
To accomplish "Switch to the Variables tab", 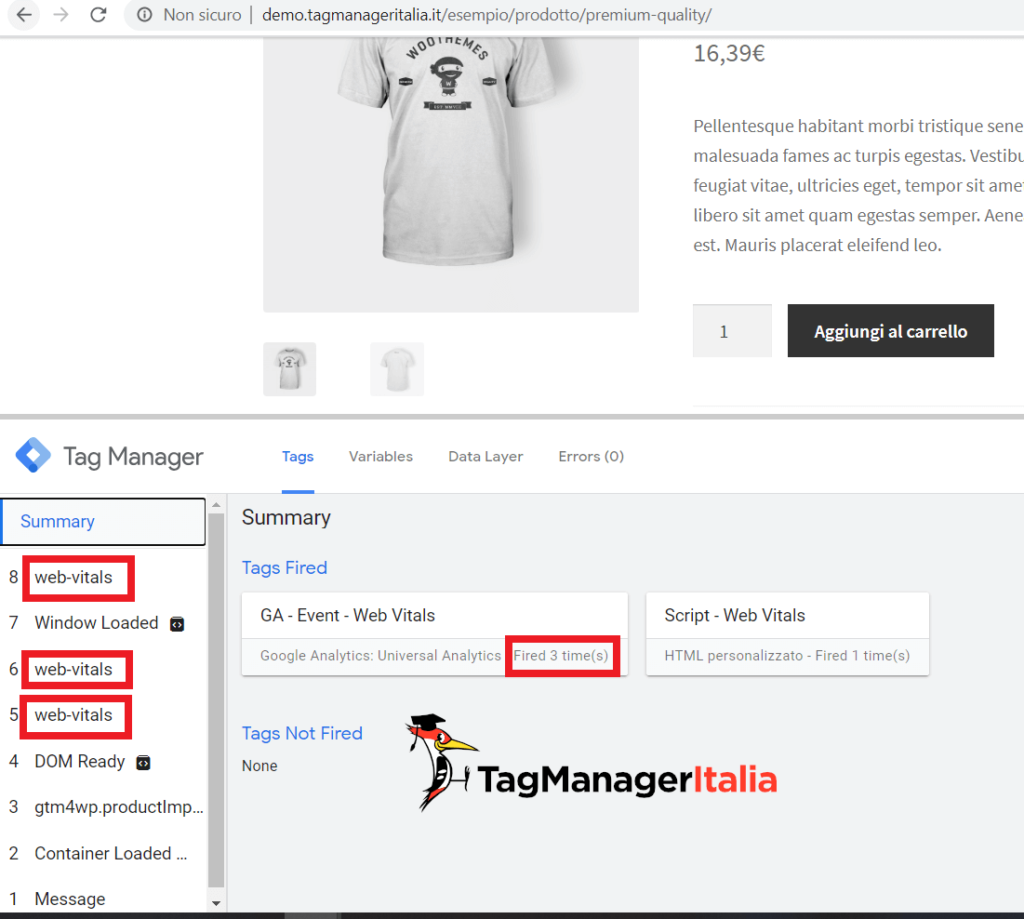I will point(381,457).
